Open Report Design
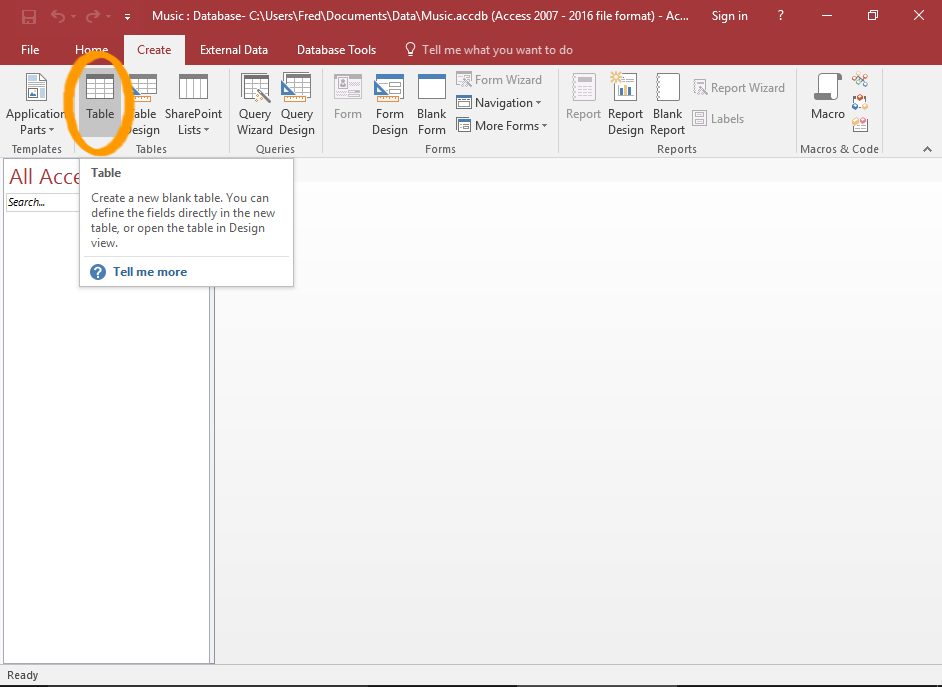The image size is (942, 687). (x=625, y=103)
